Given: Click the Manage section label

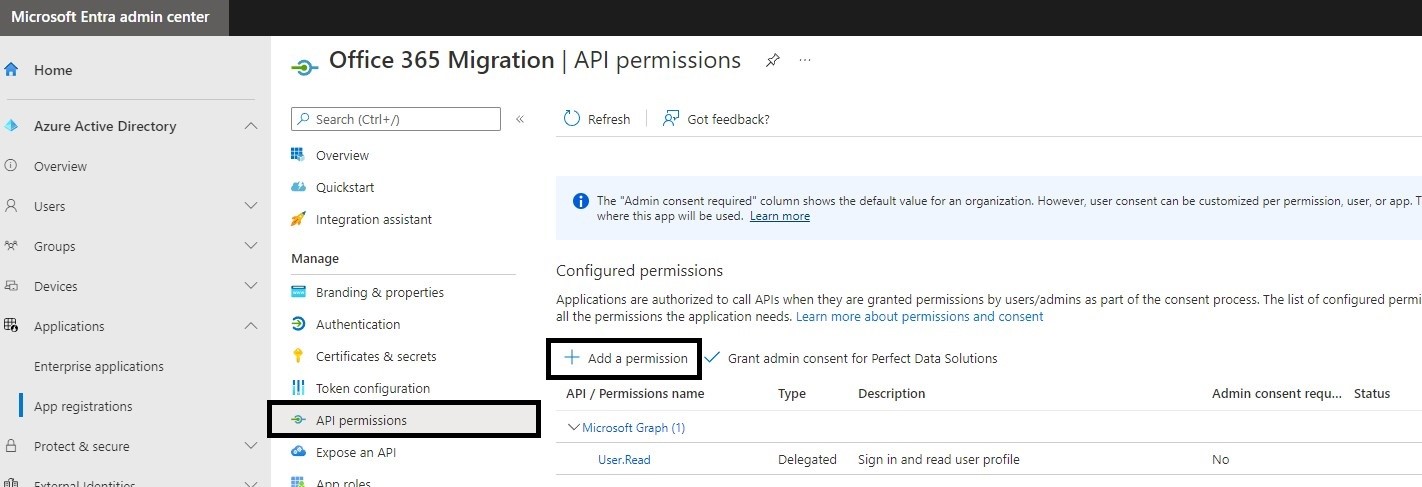Looking at the screenshot, I should 315,258.
